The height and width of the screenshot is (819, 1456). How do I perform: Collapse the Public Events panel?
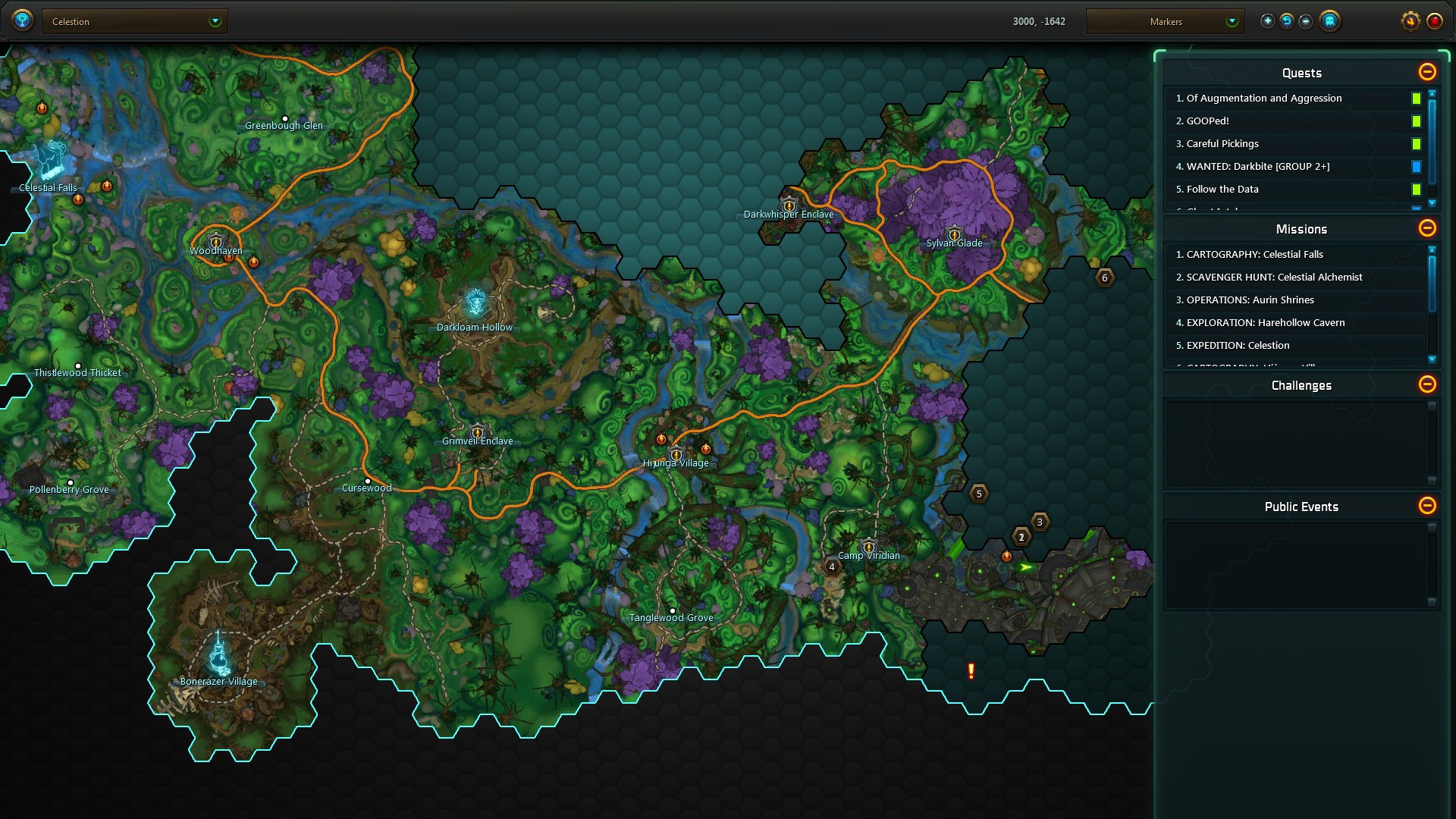point(1427,506)
